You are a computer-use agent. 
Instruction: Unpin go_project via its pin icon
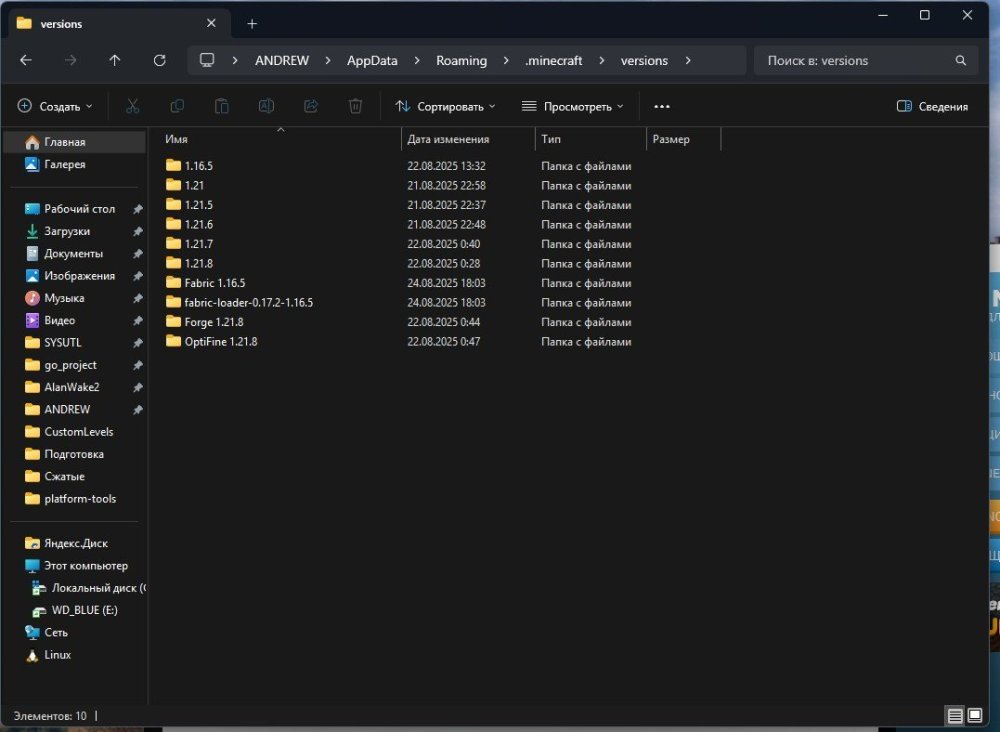(x=137, y=365)
